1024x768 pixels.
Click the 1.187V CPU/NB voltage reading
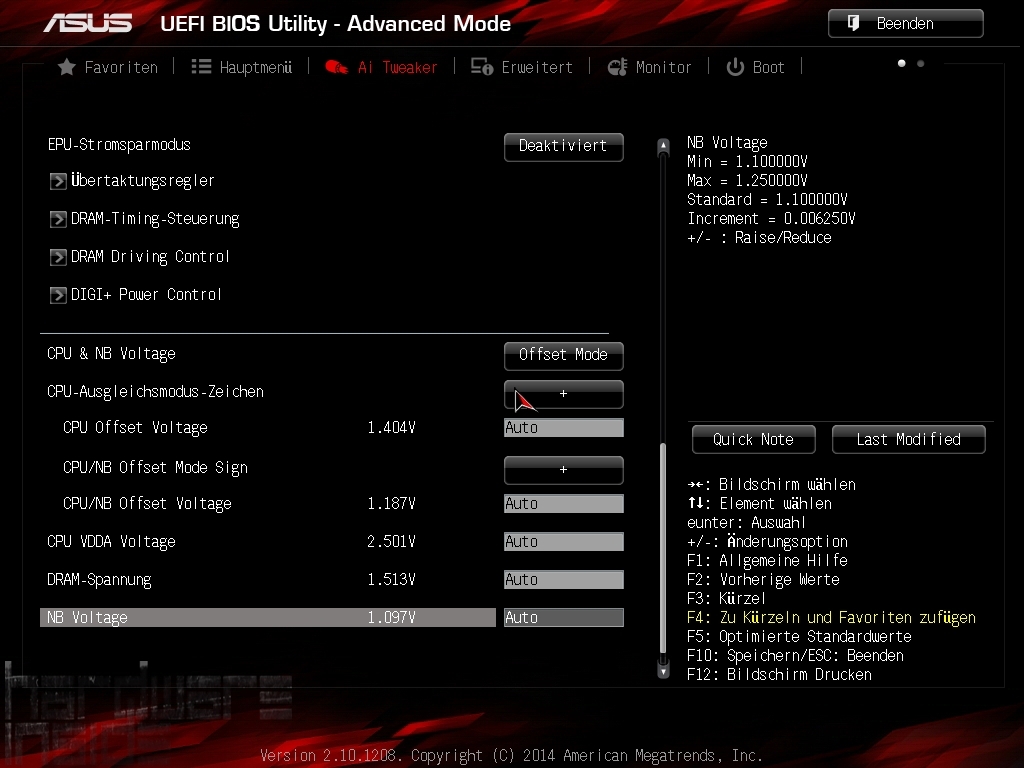[x=391, y=504]
